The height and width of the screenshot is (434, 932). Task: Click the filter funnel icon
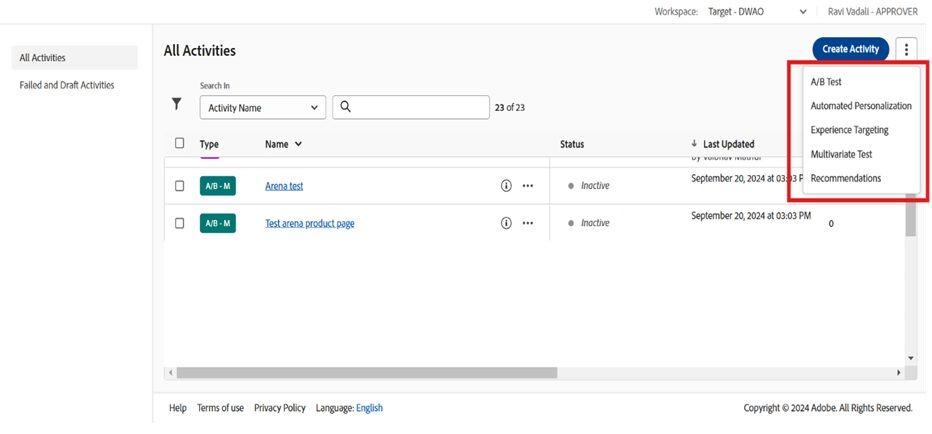177,103
